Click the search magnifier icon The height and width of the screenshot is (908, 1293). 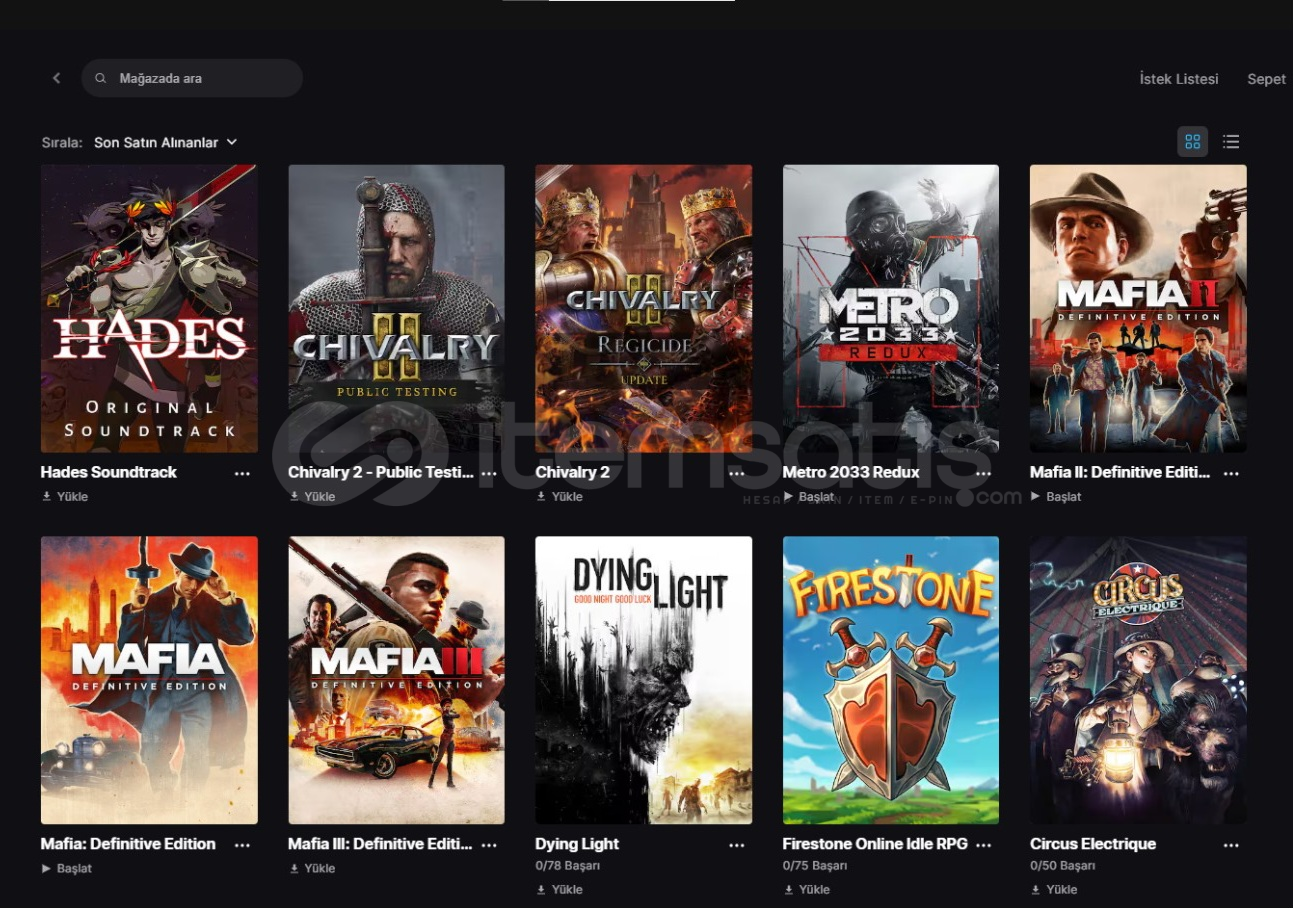[x=101, y=78]
